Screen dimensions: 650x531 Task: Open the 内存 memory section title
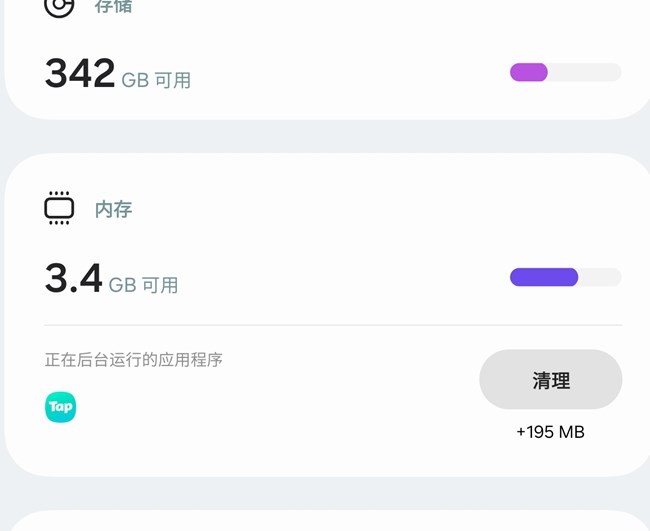coord(113,209)
